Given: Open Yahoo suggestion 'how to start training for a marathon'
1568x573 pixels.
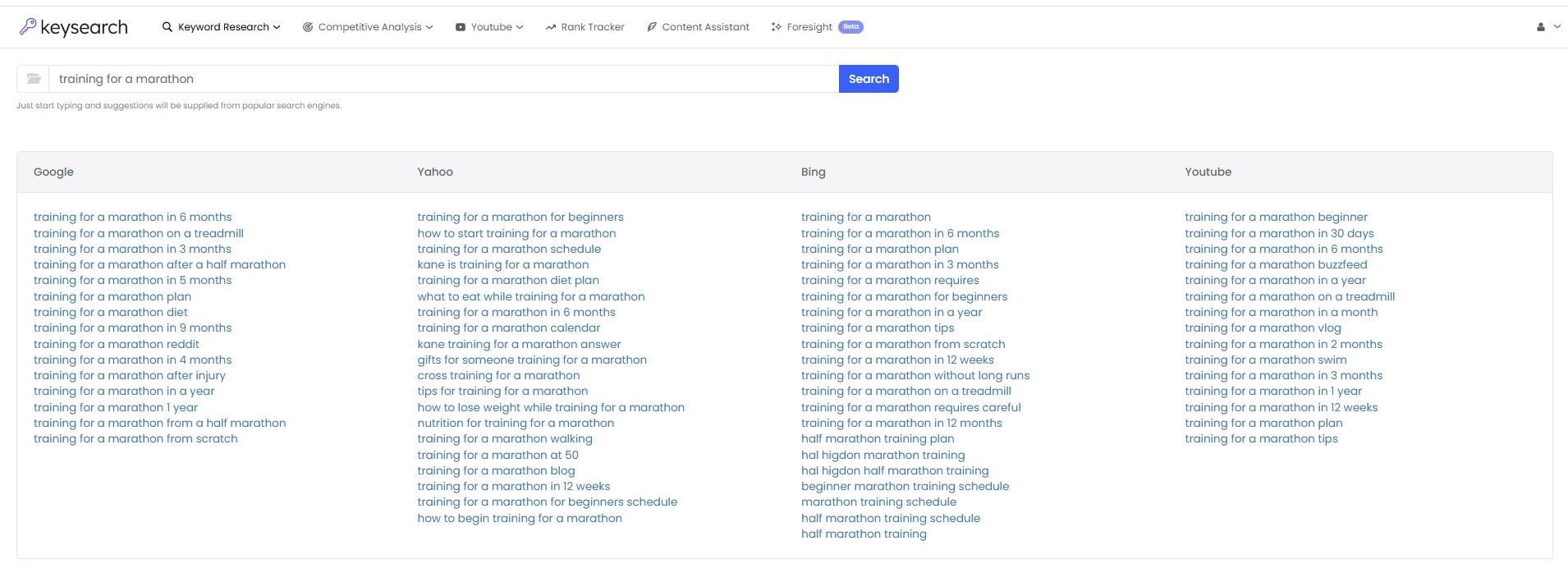Looking at the screenshot, I should pos(516,233).
